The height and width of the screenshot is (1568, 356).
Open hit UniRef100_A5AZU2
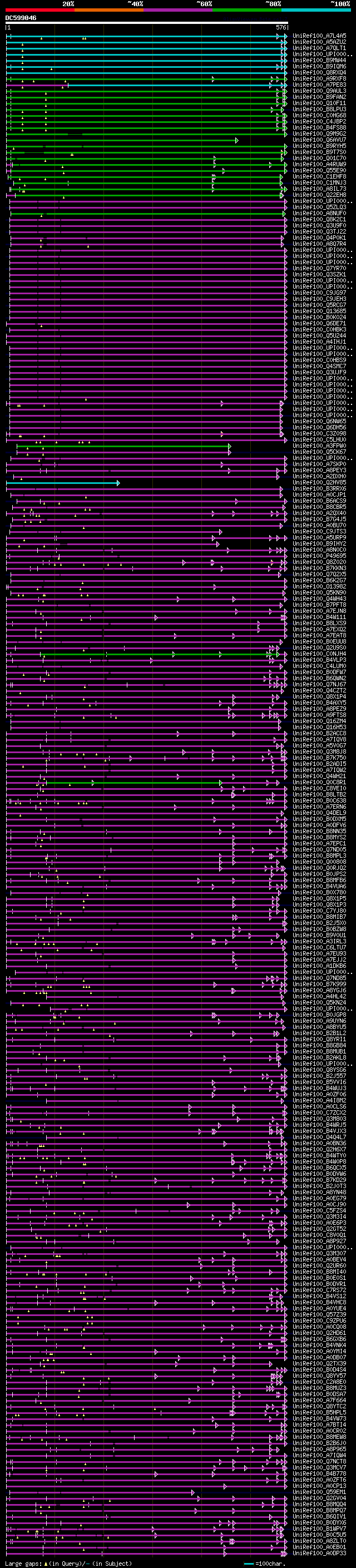(x=319, y=42)
